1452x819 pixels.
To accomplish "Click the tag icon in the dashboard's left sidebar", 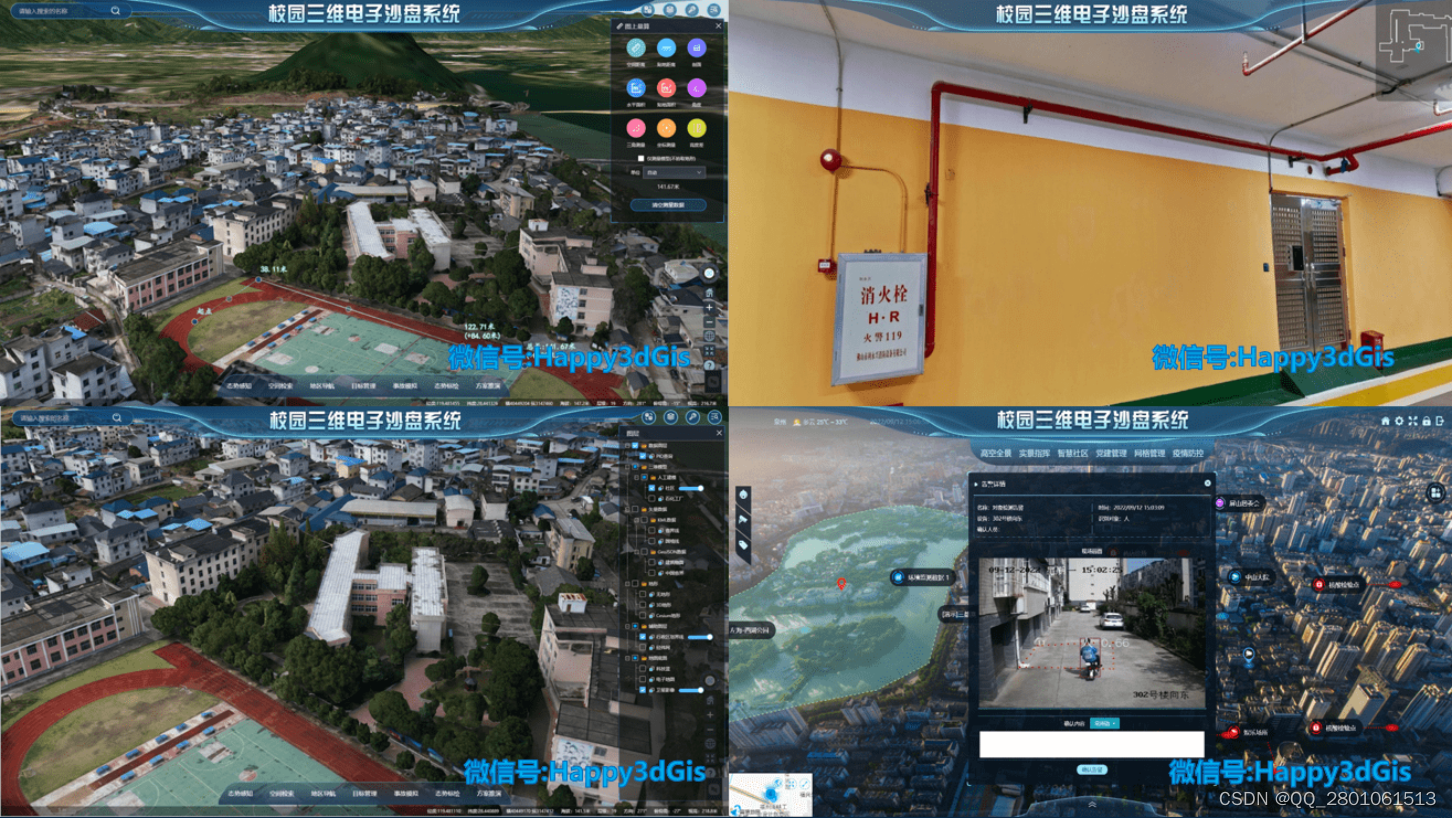I will [x=743, y=544].
